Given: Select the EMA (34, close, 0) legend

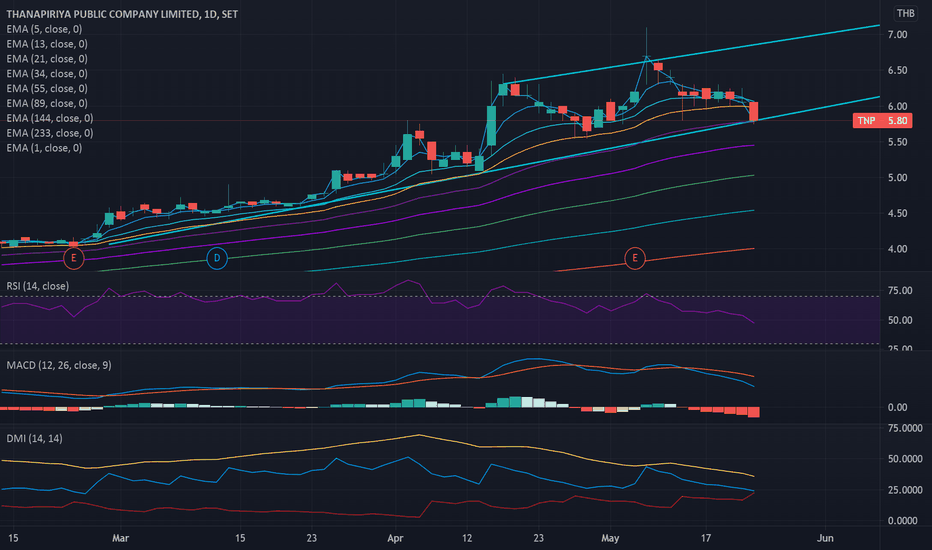Looking at the screenshot, I should [47, 74].
